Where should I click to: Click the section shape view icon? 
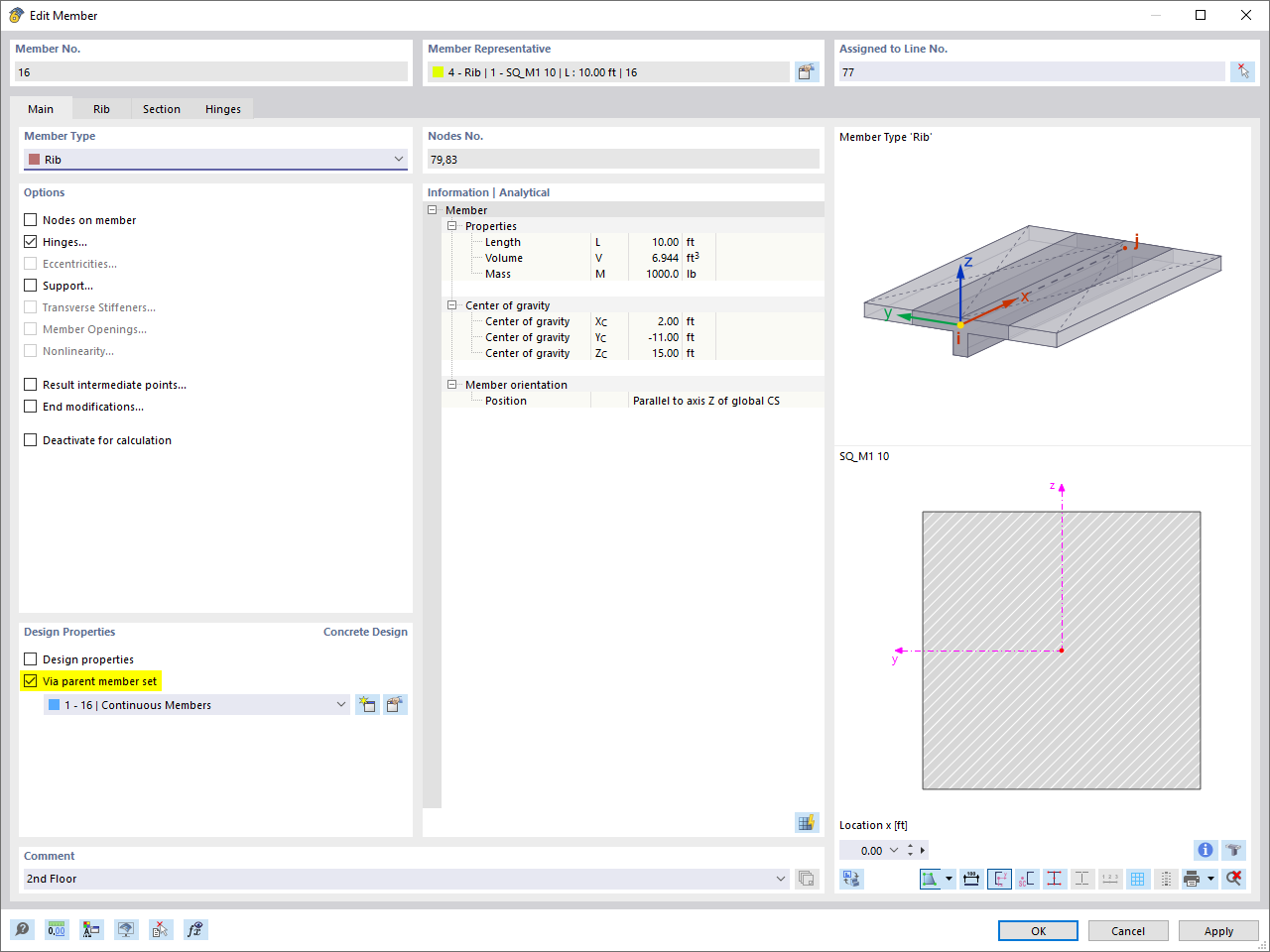(x=930, y=879)
